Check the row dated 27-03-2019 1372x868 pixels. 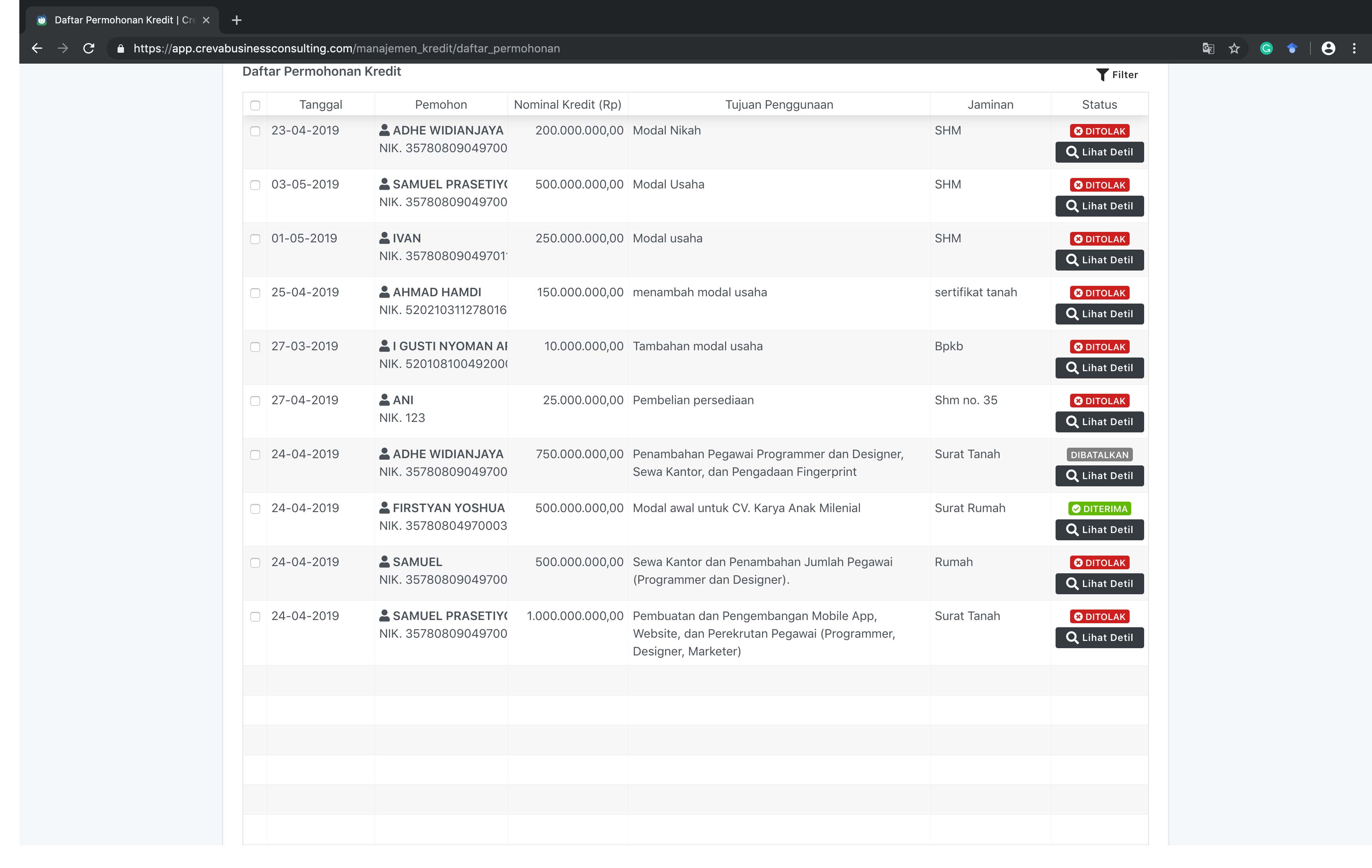[x=255, y=347]
